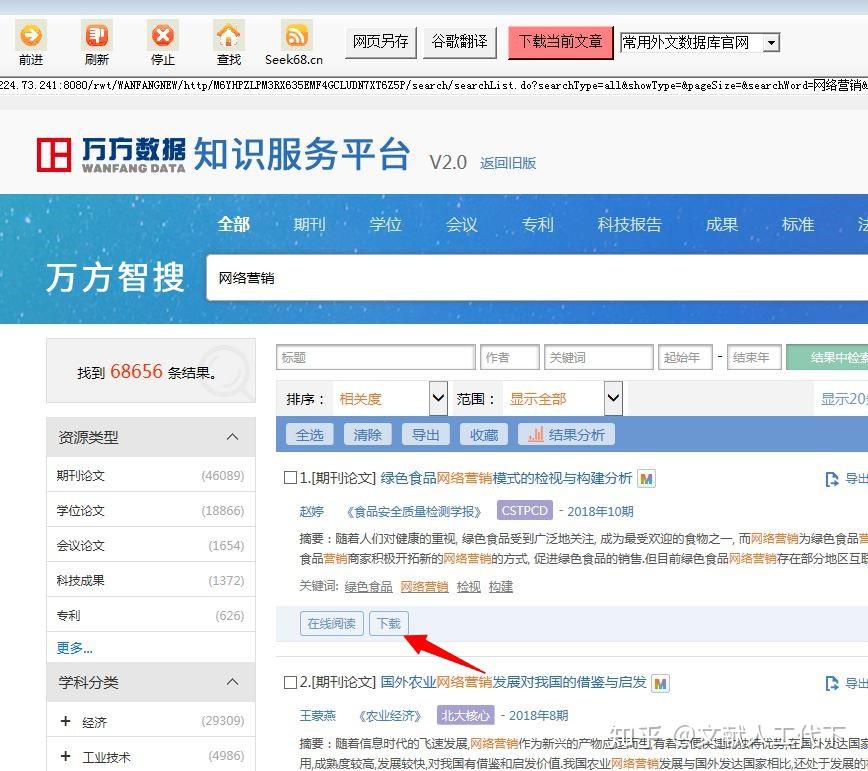Switch to the 期刊 tab
Image resolution: width=868 pixels, height=771 pixels.
(309, 225)
